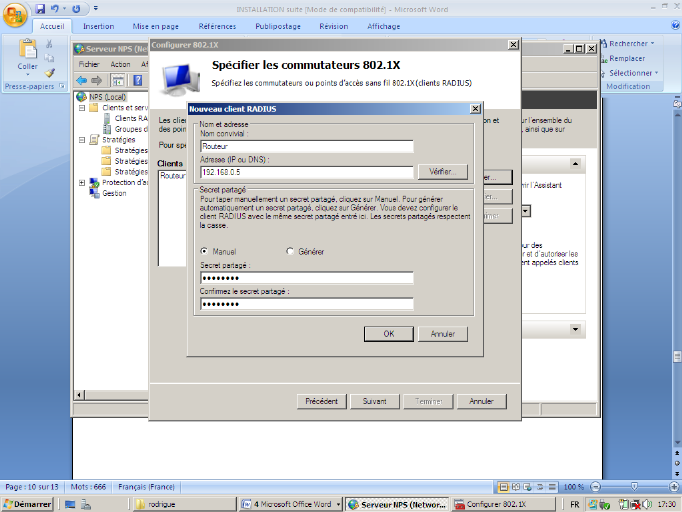Open the Affichage ribbon tab
This screenshot has width=682, height=512.
pyautogui.click(x=384, y=26)
